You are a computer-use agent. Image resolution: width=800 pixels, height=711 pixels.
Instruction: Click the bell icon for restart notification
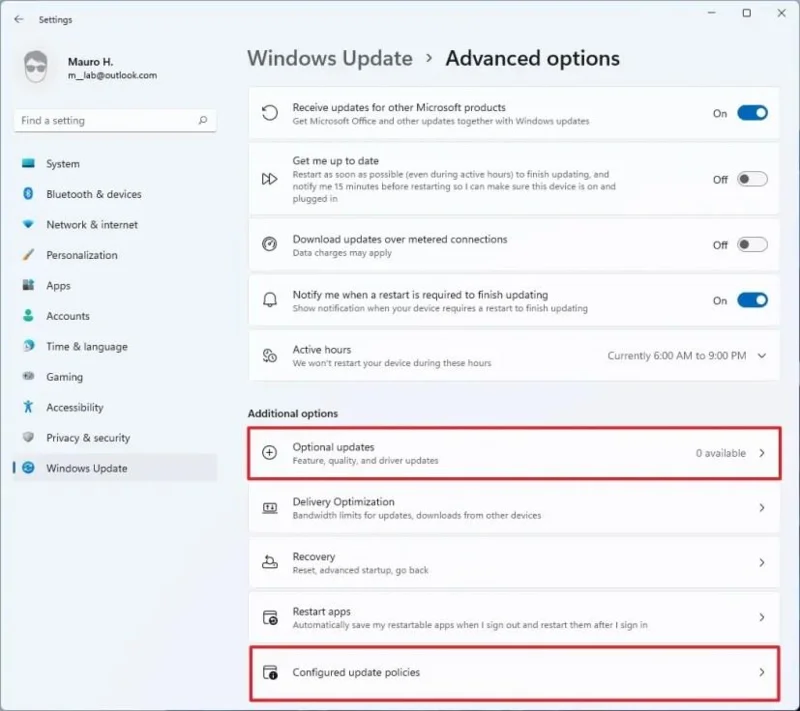tap(269, 300)
